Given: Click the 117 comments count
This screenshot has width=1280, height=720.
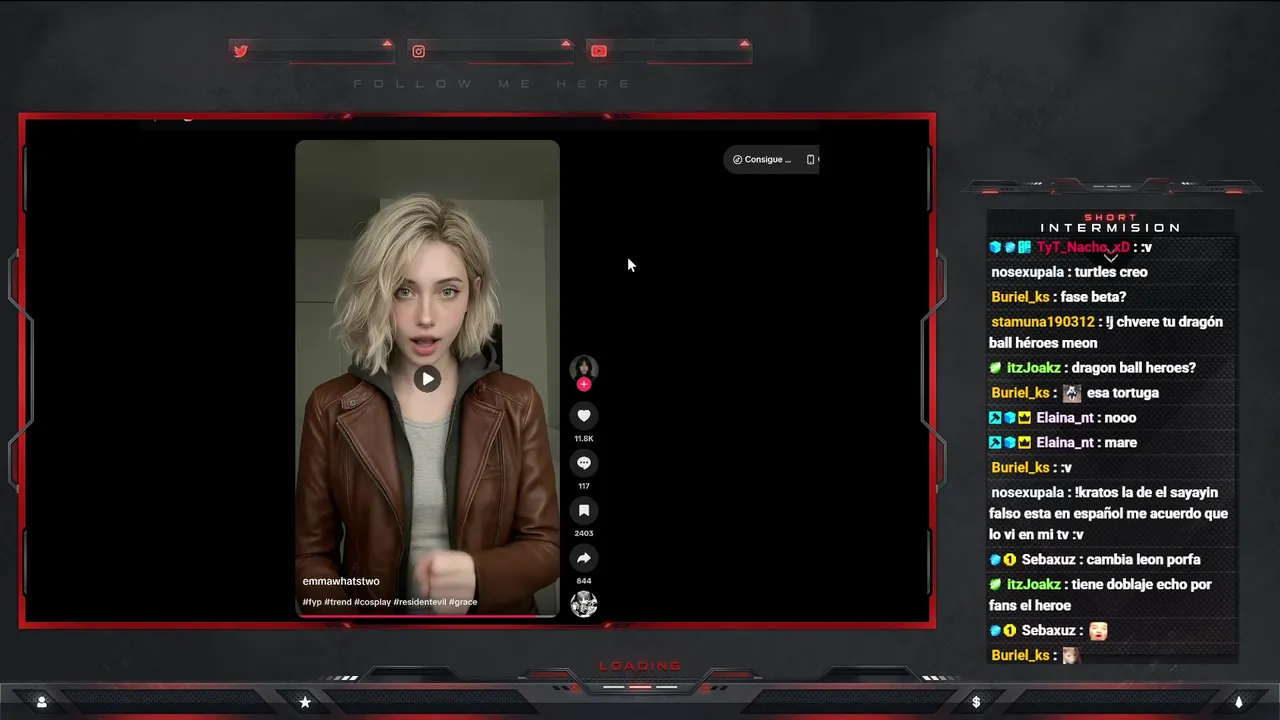Looking at the screenshot, I should click(x=584, y=486).
